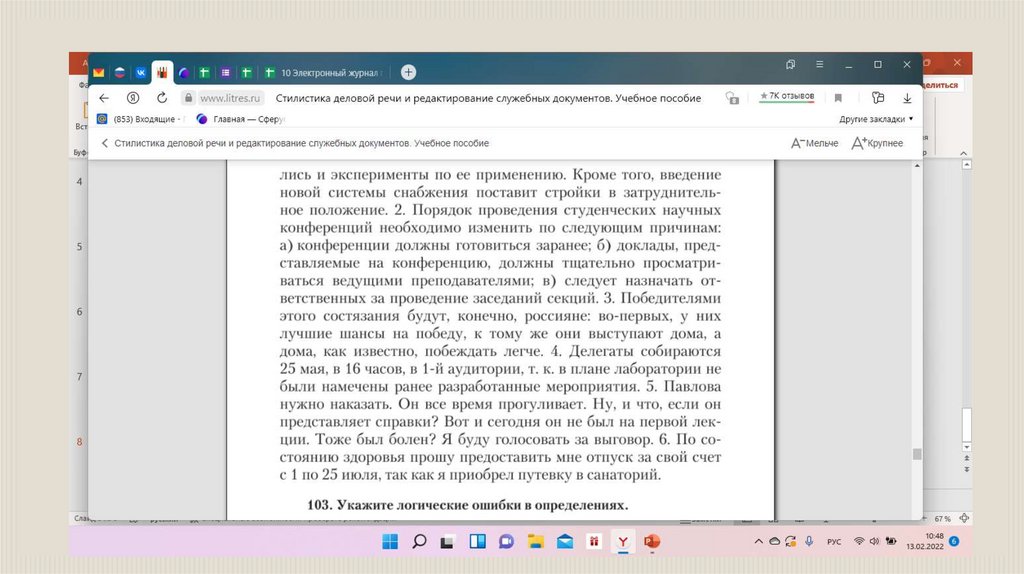Open the Windows Start menu
This screenshot has width=1024, height=574.
[390, 542]
